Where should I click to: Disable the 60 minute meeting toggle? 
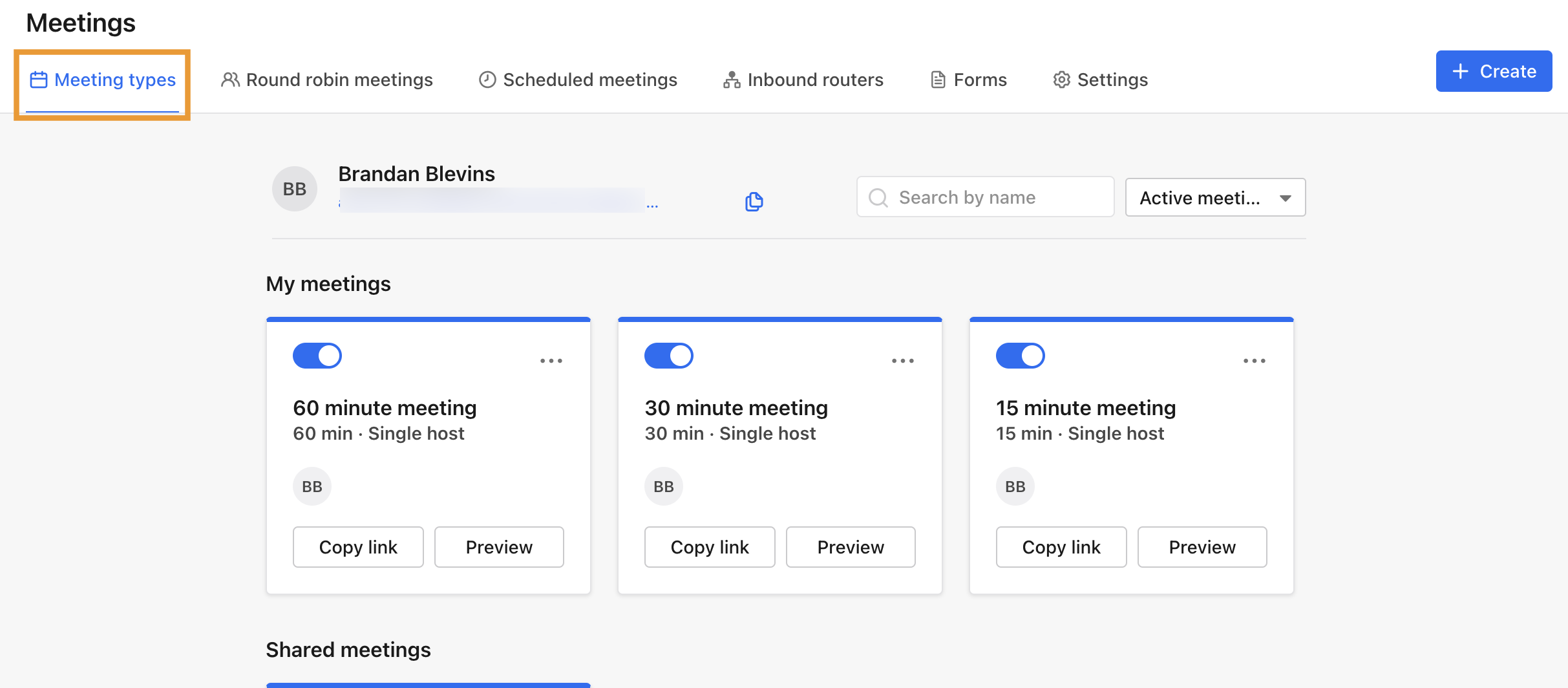click(x=317, y=355)
